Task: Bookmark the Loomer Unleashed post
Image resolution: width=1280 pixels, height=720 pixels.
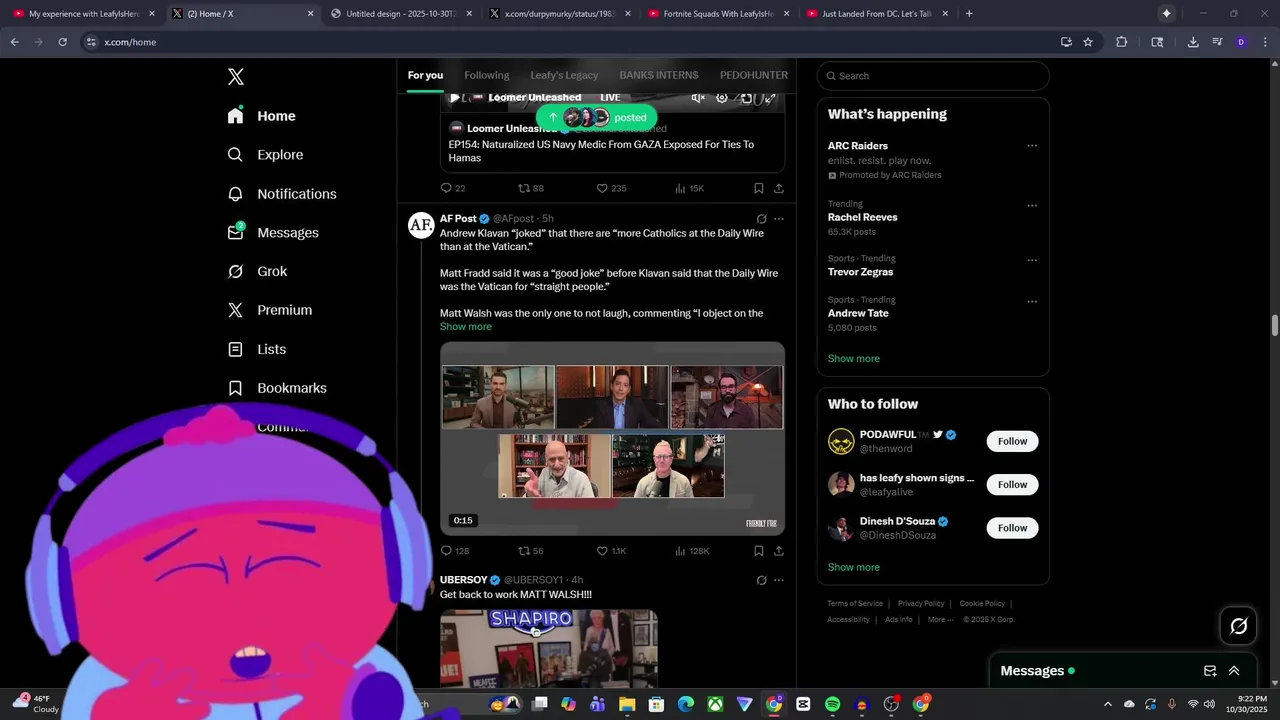Action: point(759,188)
